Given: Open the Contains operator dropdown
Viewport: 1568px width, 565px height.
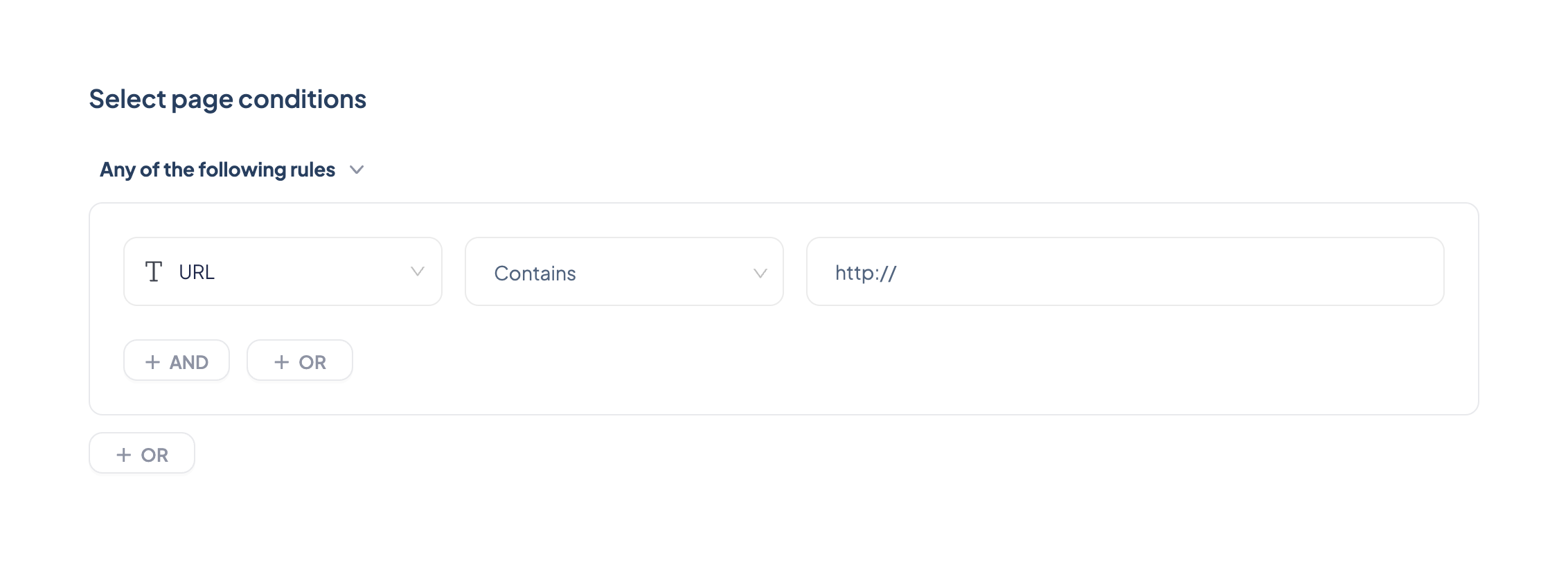Looking at the screenshot, I should coord(623,271).
